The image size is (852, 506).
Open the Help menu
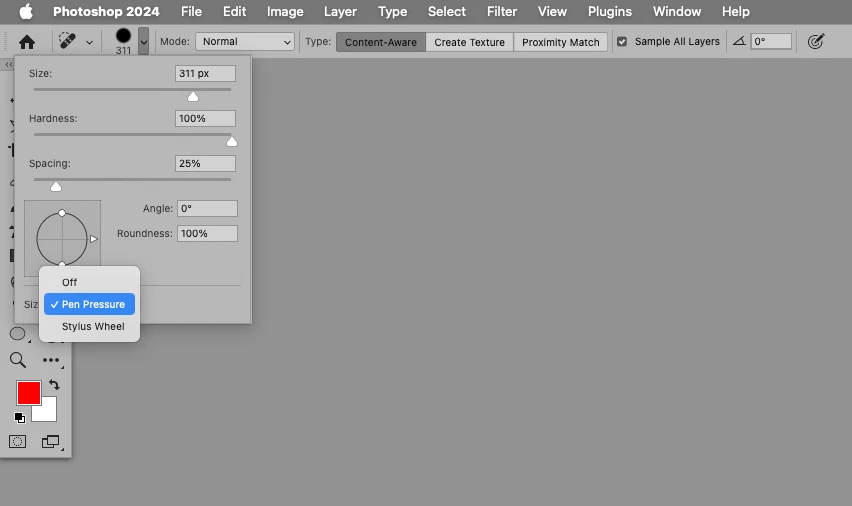(735, 11)
